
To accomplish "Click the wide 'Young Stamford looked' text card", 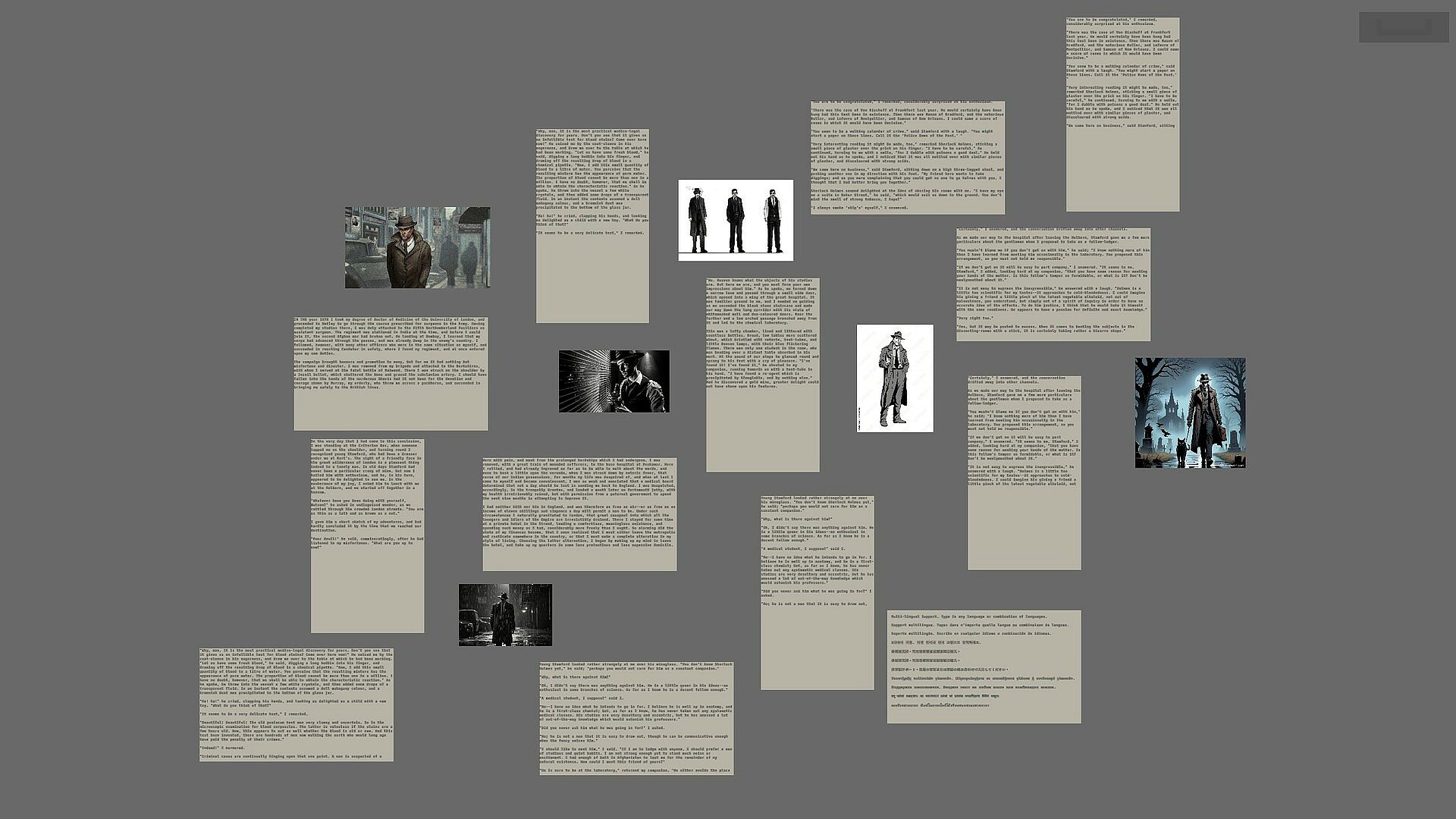I will 636,718.
